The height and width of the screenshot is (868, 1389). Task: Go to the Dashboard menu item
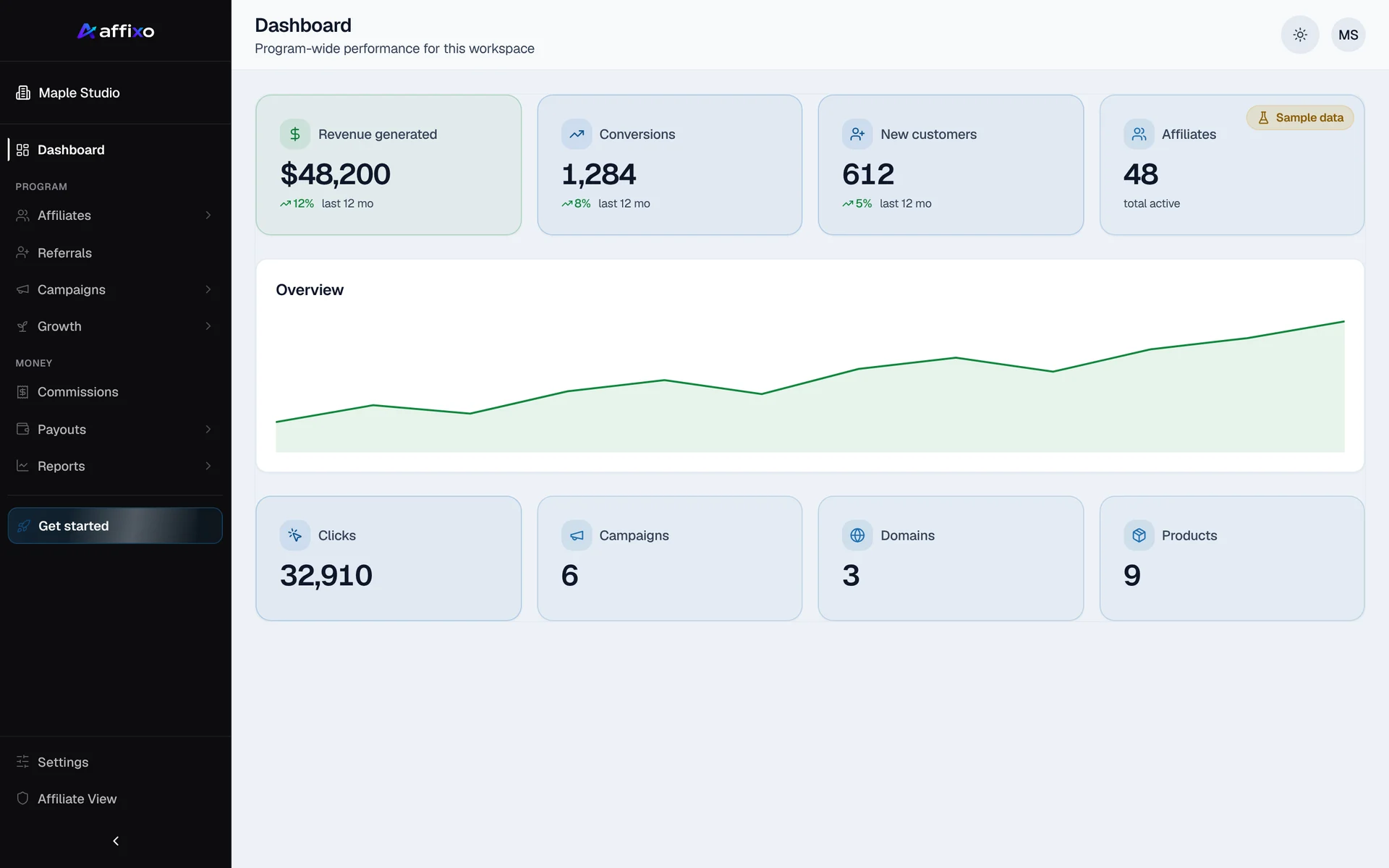tap(115, 150)
